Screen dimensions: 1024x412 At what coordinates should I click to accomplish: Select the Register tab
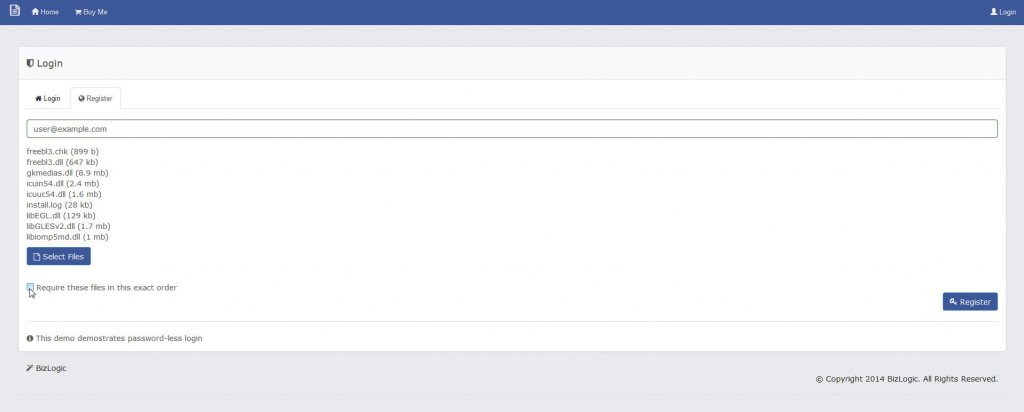(x=95, y=99)
